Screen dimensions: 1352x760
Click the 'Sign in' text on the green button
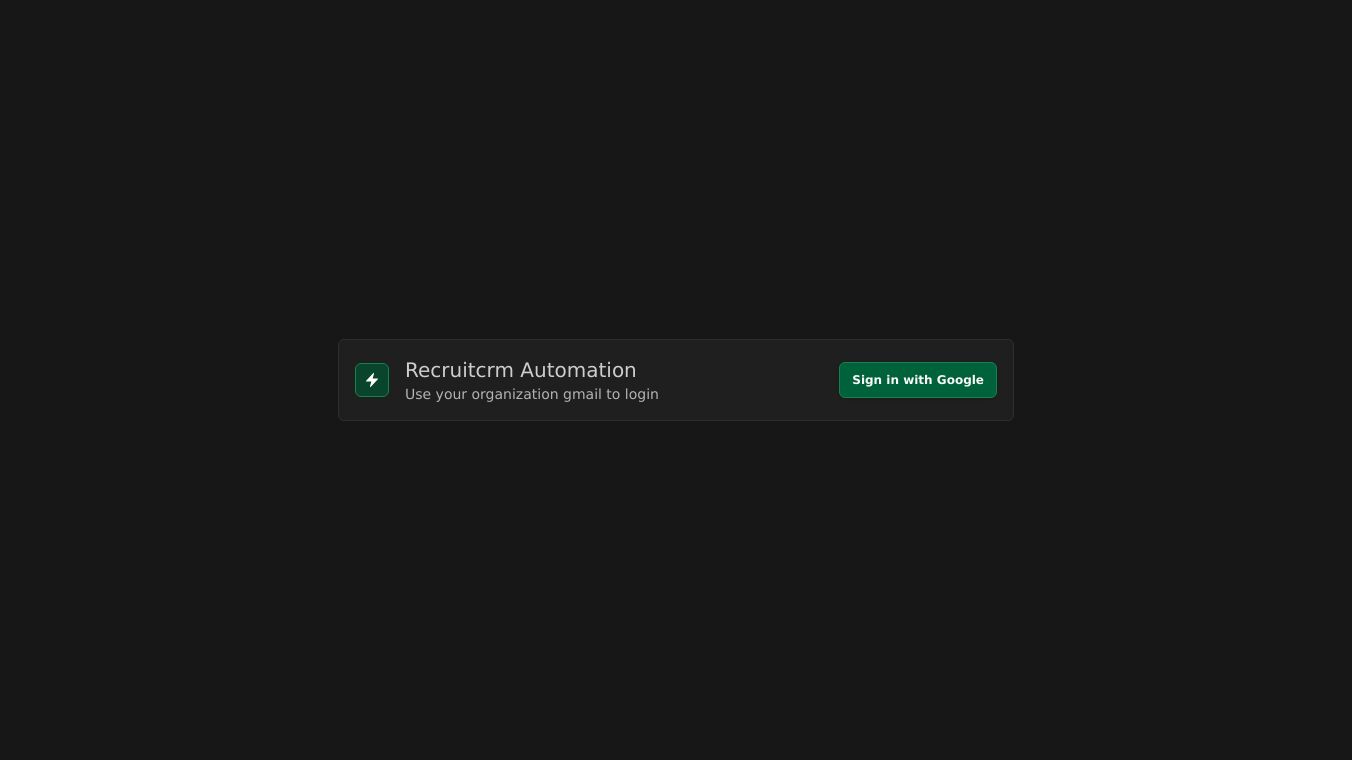tap(875, 380)
